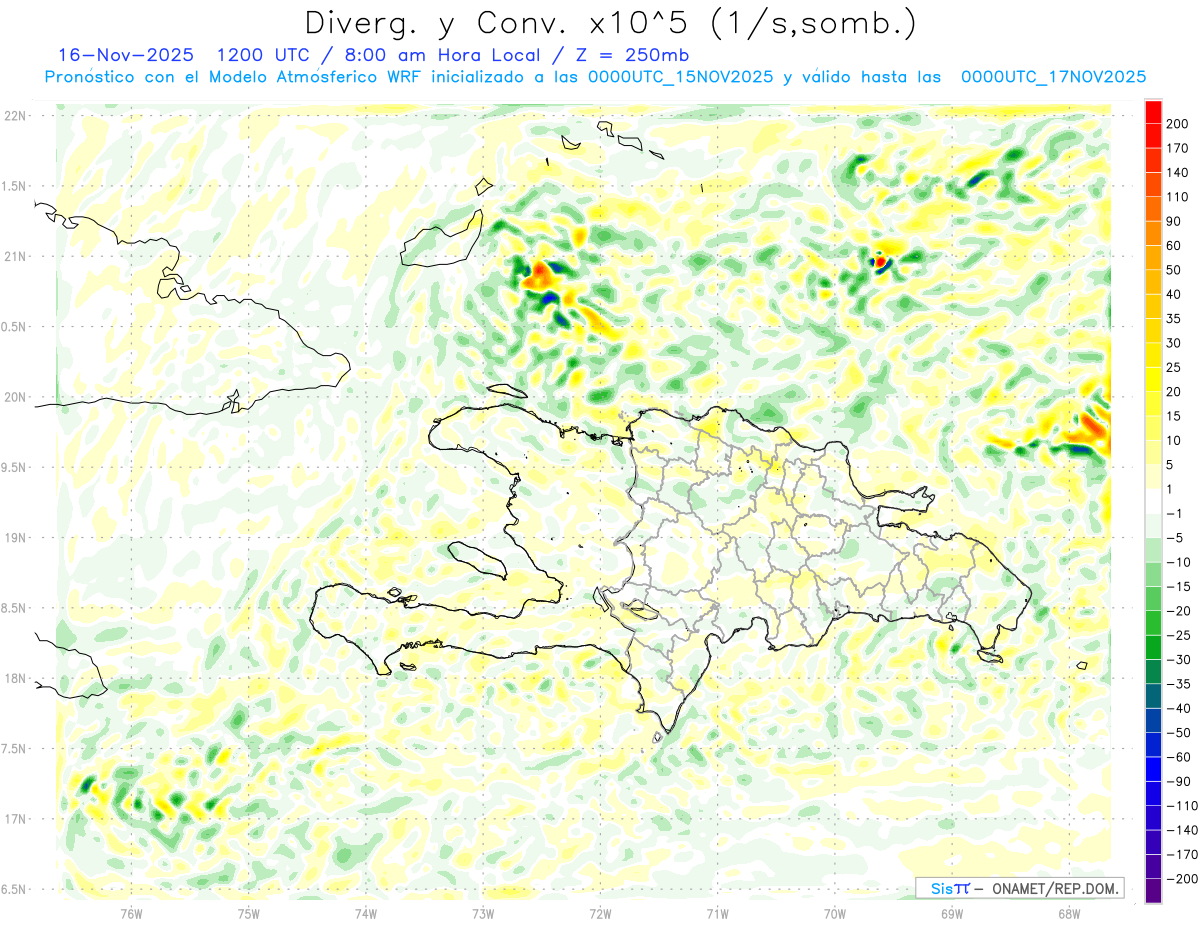This screenshot has width=1200, height=927.
Task: Click the '75W' longitude label
Action: tap(249, 912)
